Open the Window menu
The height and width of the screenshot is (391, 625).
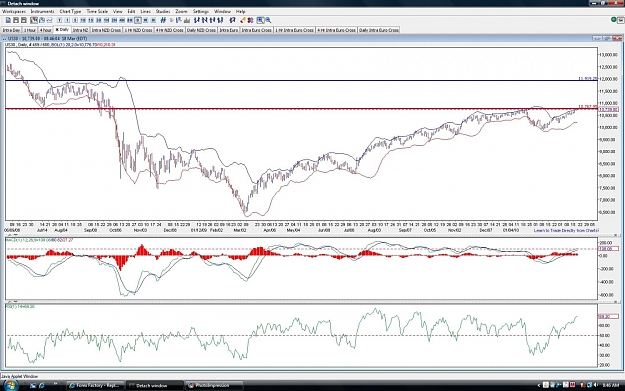[x=222, y=11]
